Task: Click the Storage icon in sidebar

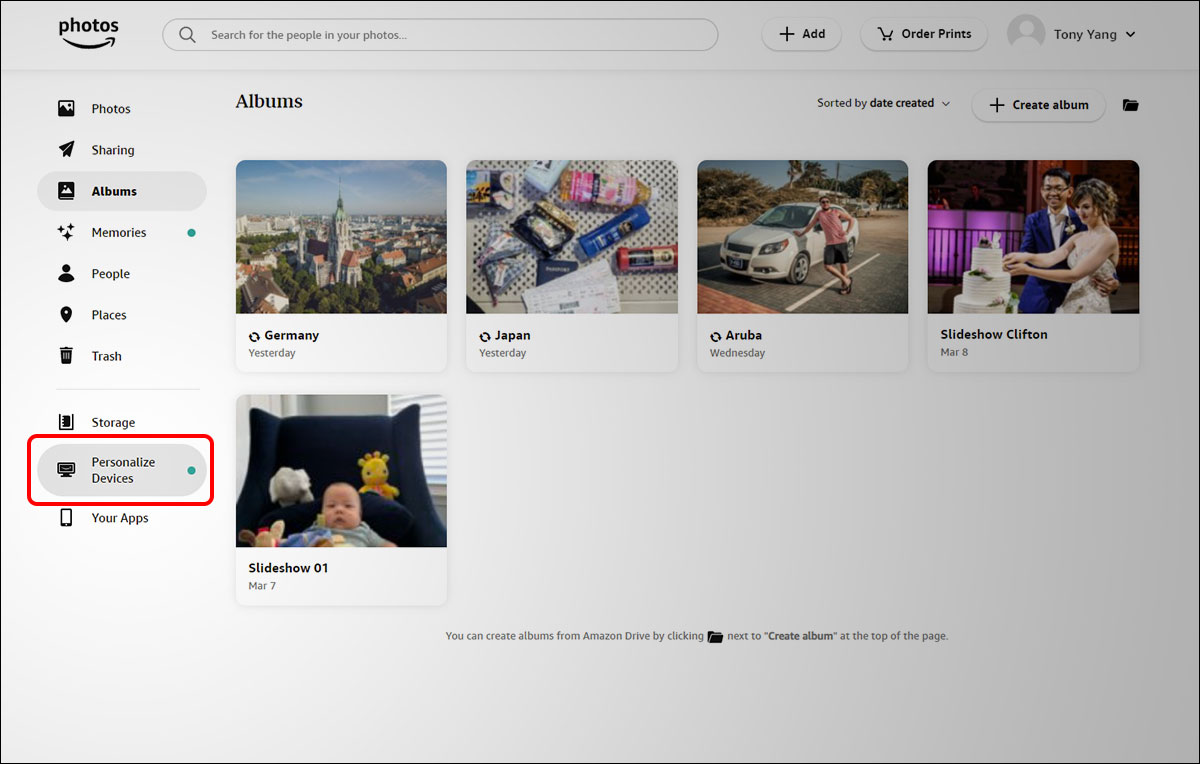Action: (x=66, y=422)
